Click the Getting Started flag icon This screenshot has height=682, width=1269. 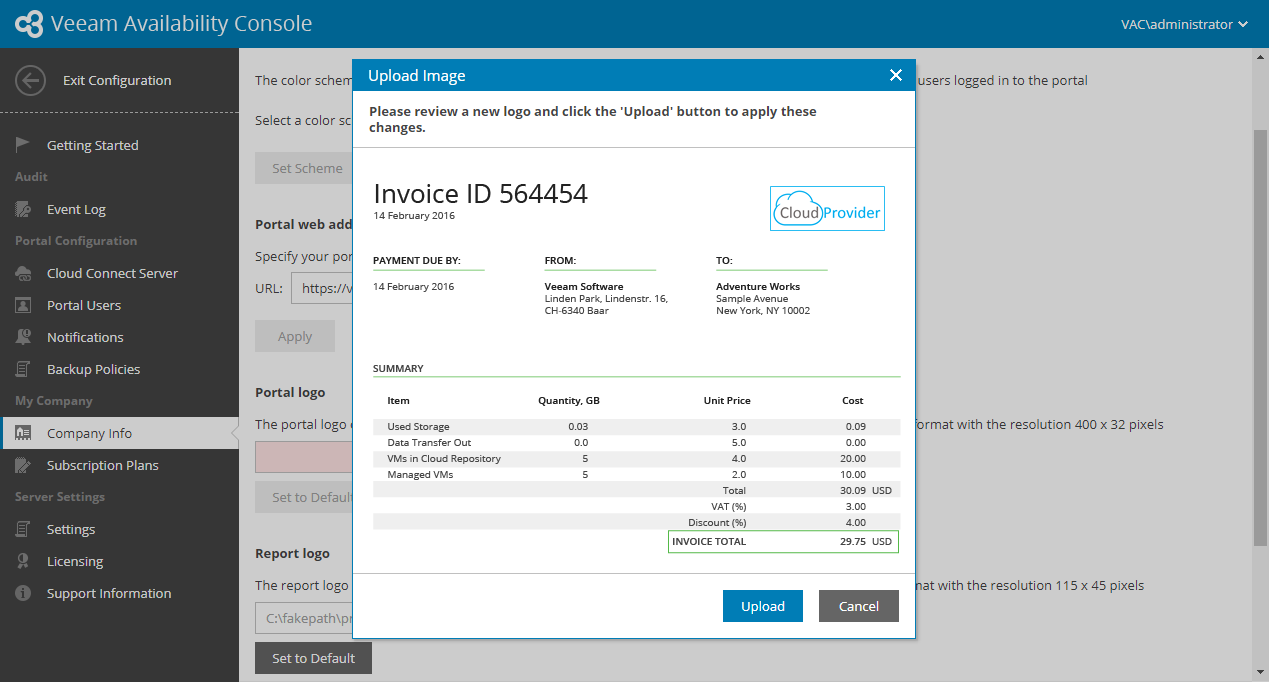[23, 145]
